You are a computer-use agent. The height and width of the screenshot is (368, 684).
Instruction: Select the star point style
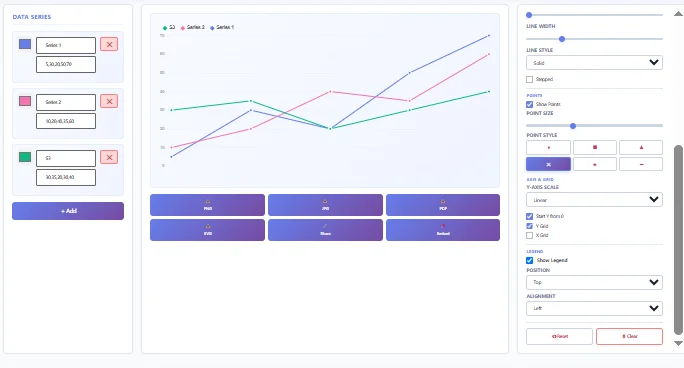pos(595,164)
